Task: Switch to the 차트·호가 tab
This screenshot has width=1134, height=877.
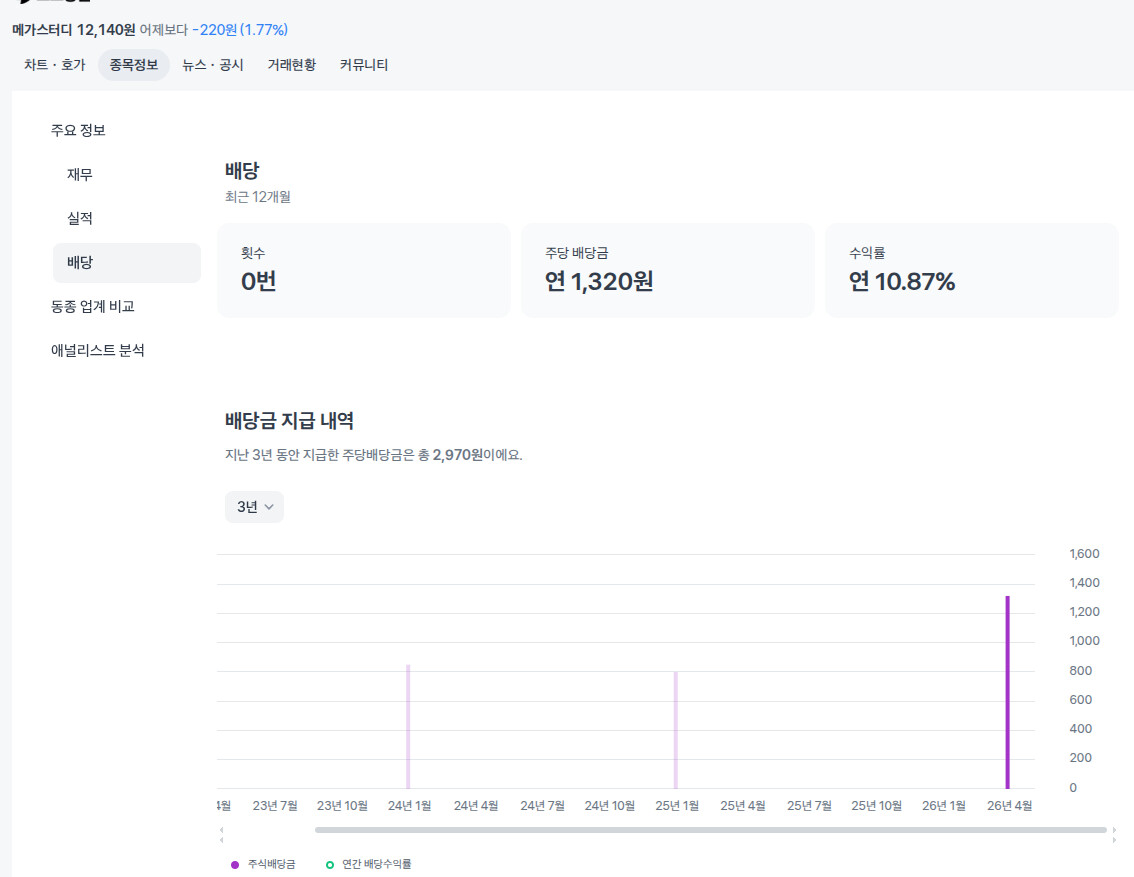Action: pos(54,65)
